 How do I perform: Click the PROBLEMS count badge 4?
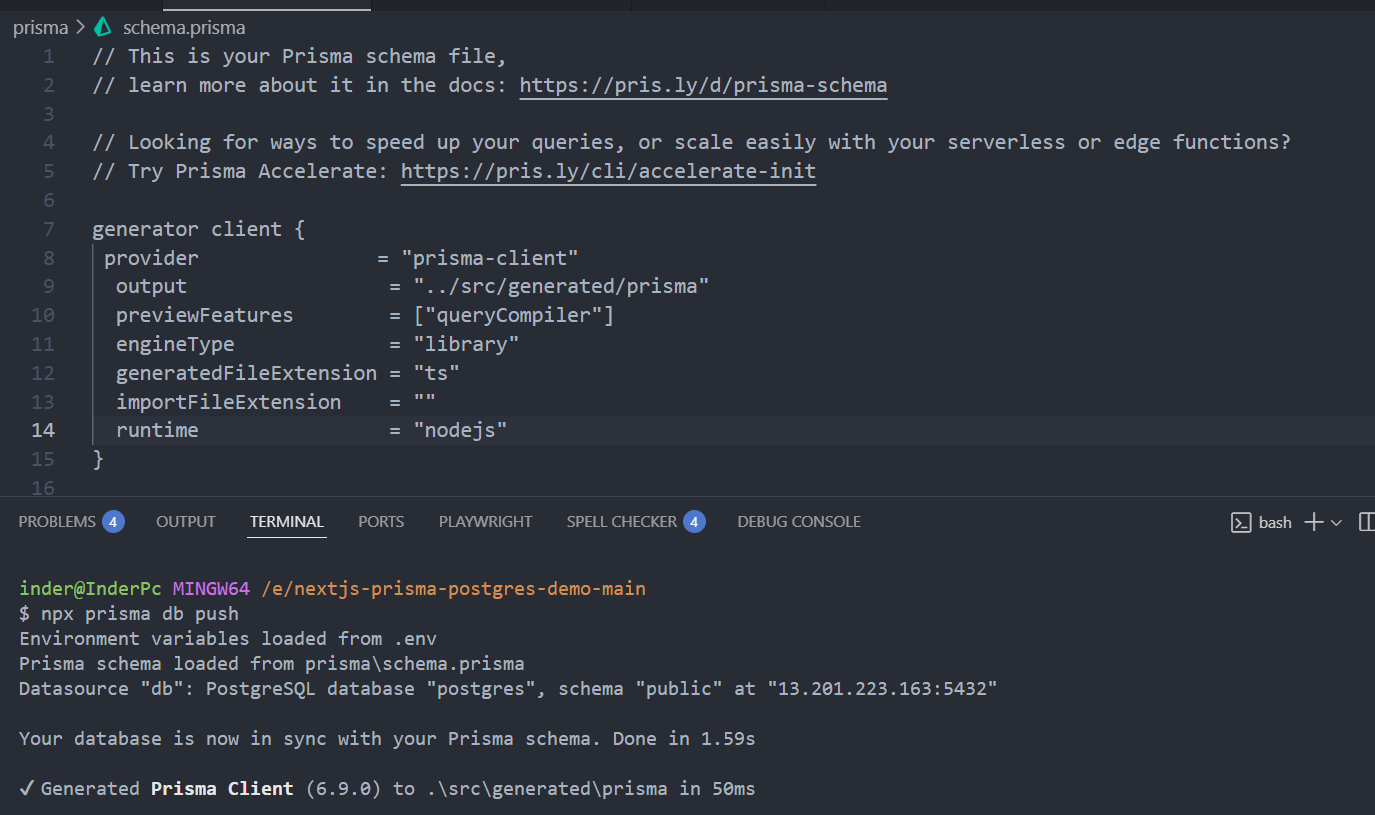point(113,521)
